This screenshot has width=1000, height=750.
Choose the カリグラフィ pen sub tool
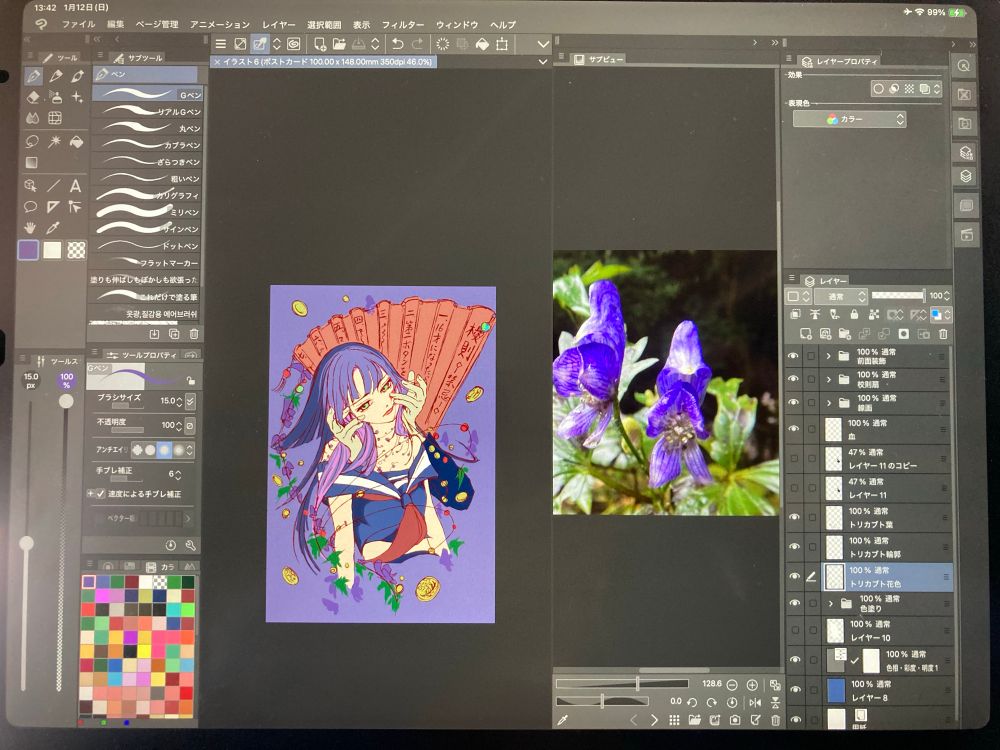[x=150, y=195]
